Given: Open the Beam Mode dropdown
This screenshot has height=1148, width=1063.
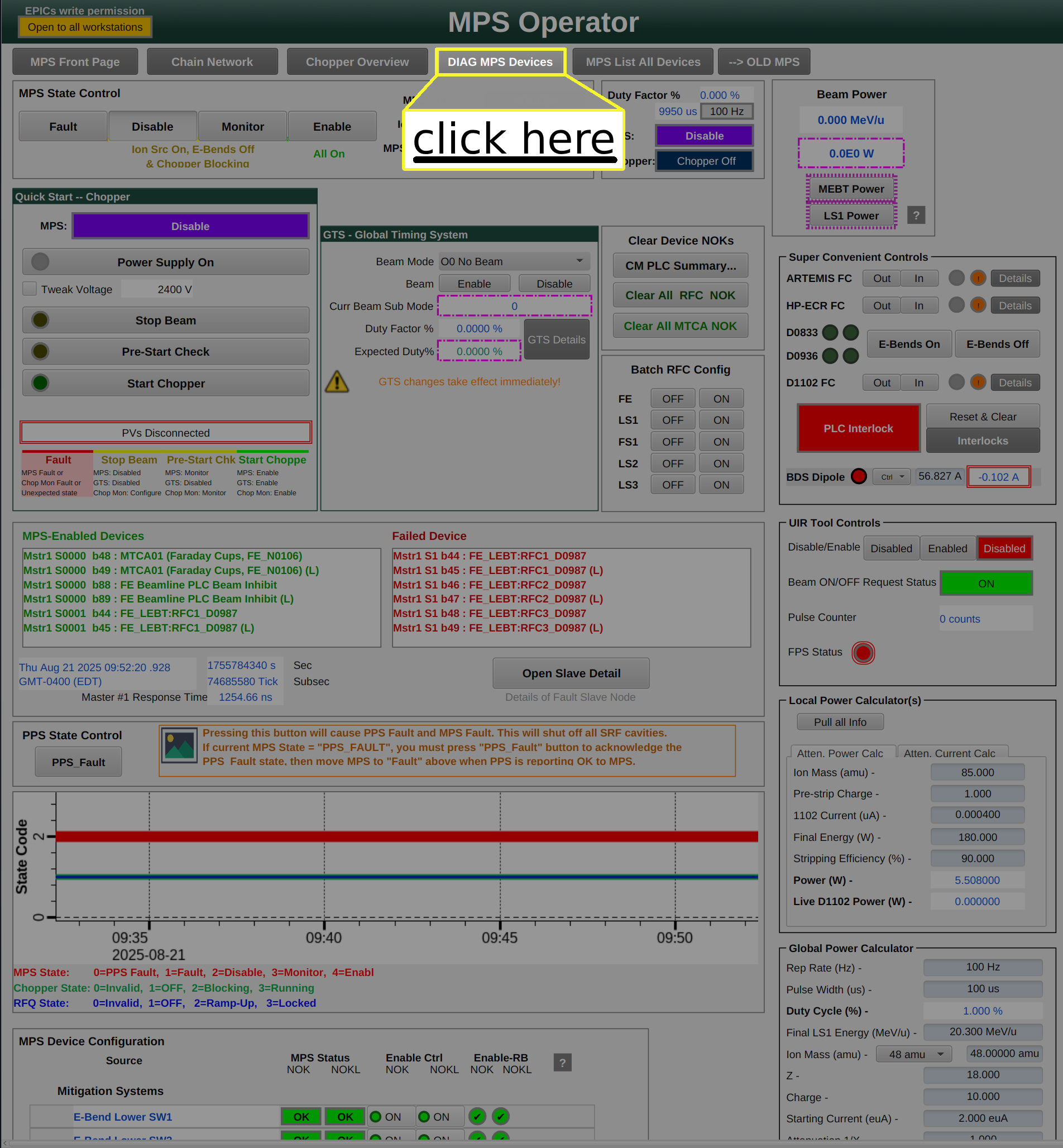Looking at the screenshot, I should click(x=514, y=262).
